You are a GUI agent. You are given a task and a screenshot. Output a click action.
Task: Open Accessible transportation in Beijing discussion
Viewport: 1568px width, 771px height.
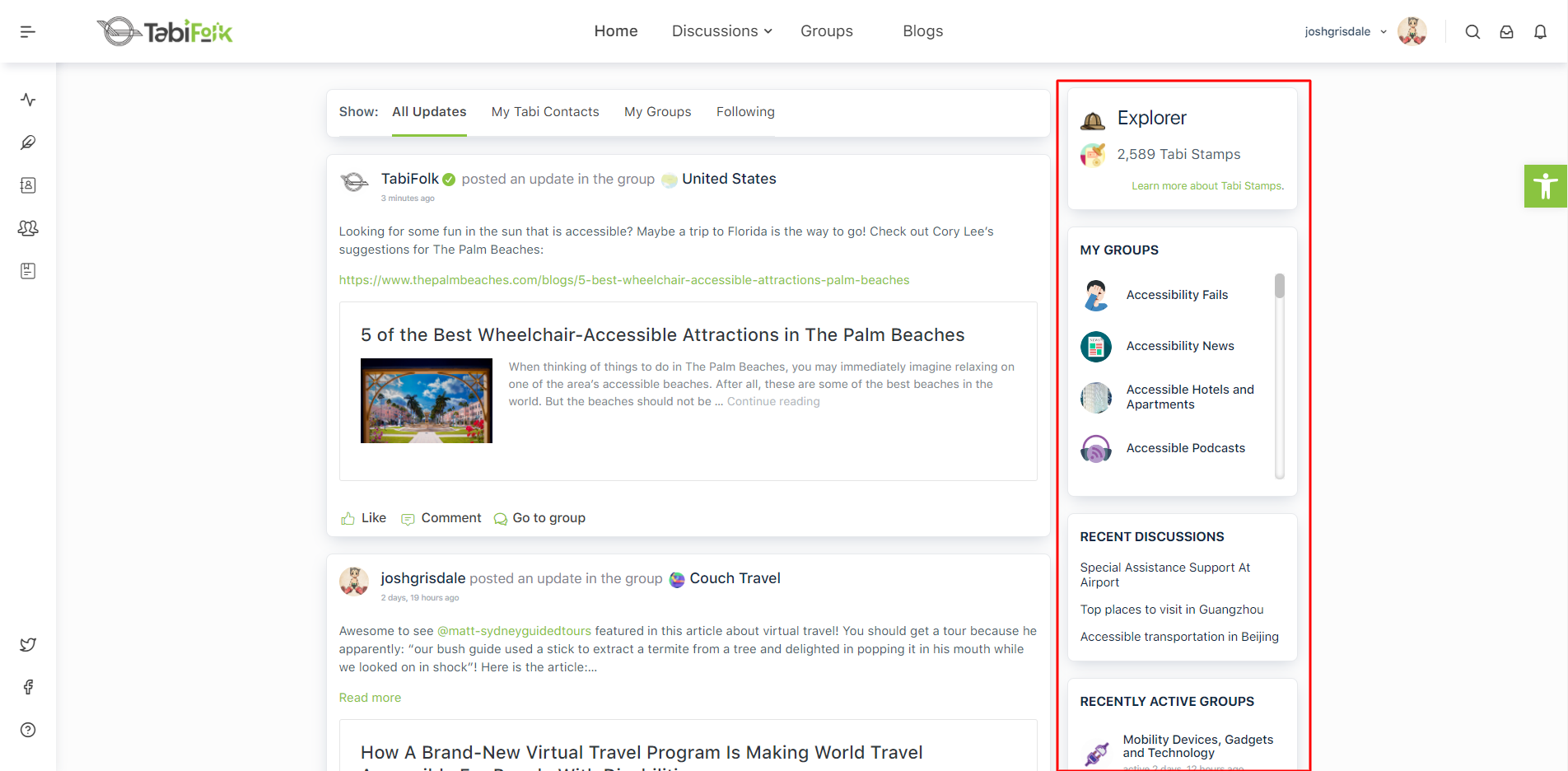click(1179, 637)
